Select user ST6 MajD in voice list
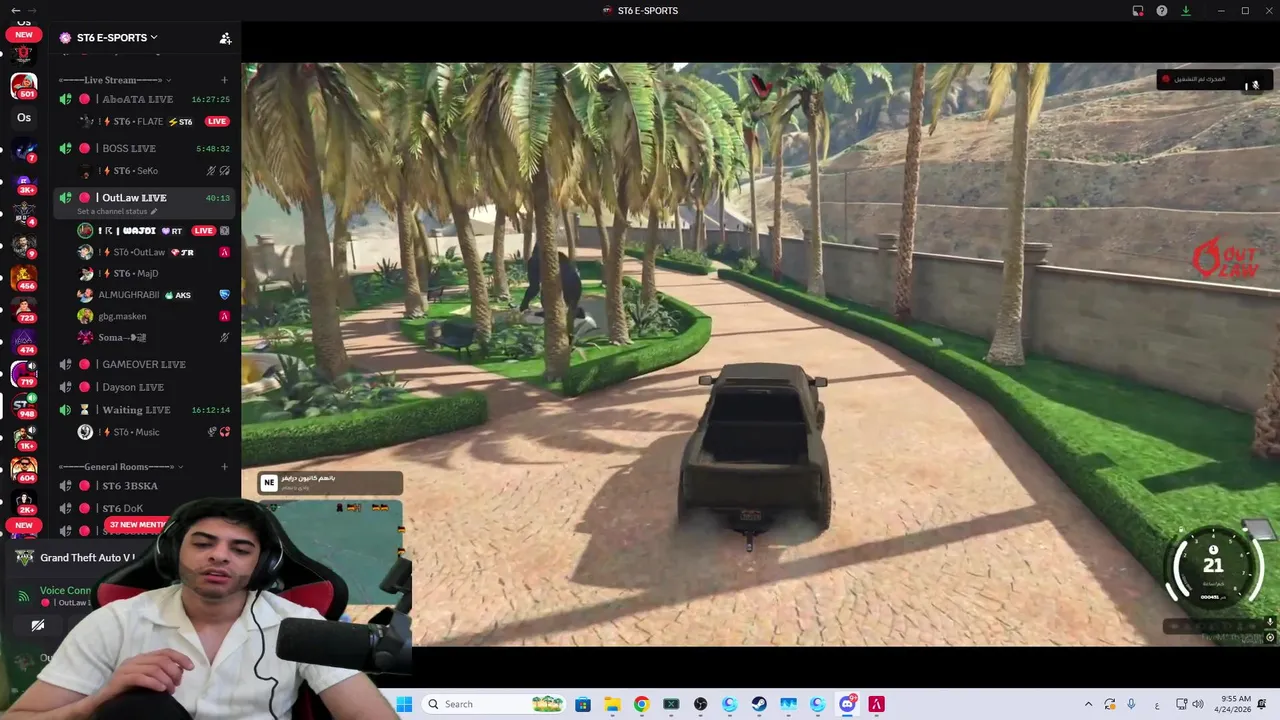The image size is (1280, 720). point(155,273)
